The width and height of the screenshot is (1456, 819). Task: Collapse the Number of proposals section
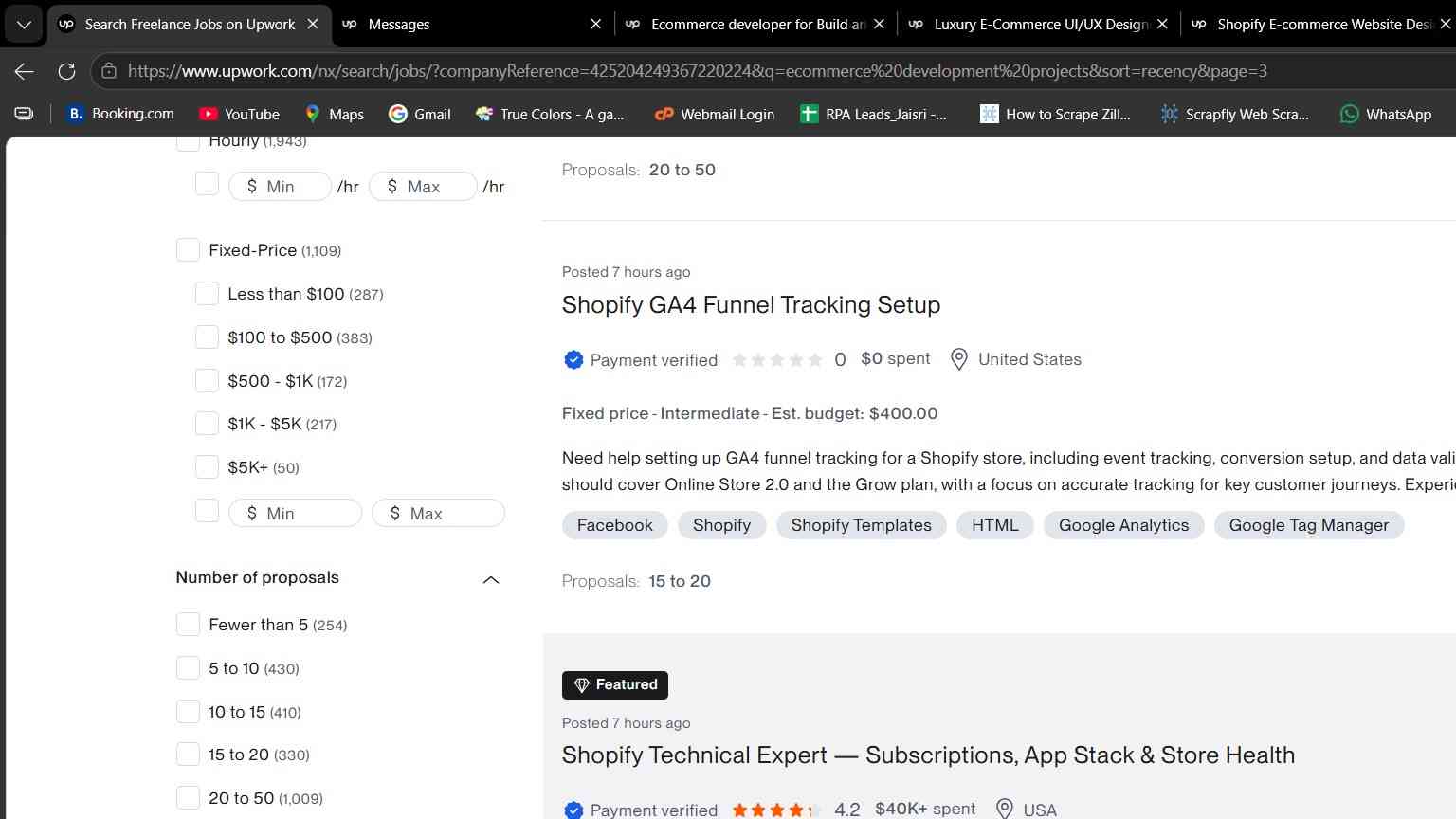coord(491,579)
